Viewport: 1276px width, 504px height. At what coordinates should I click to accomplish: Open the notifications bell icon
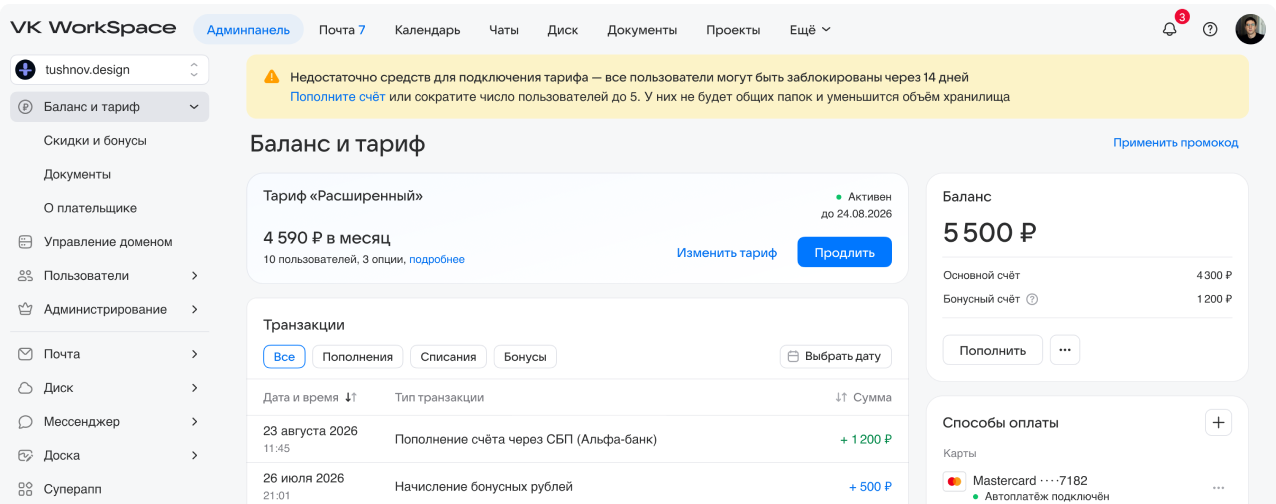coord(1169,29)
